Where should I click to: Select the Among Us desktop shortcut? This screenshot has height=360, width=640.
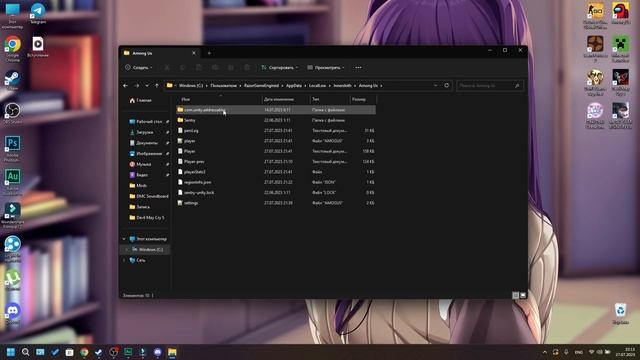coord(620,14)
